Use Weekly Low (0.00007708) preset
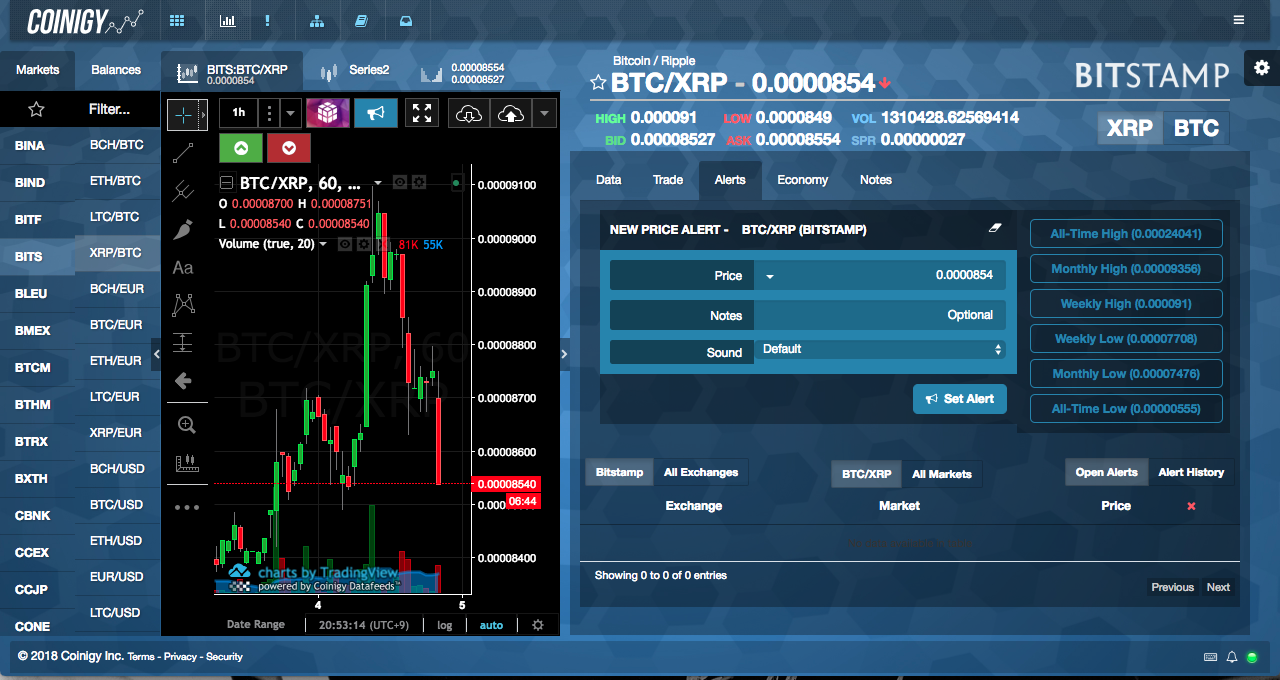The image size is (1280, 680). click(1126, 339)
